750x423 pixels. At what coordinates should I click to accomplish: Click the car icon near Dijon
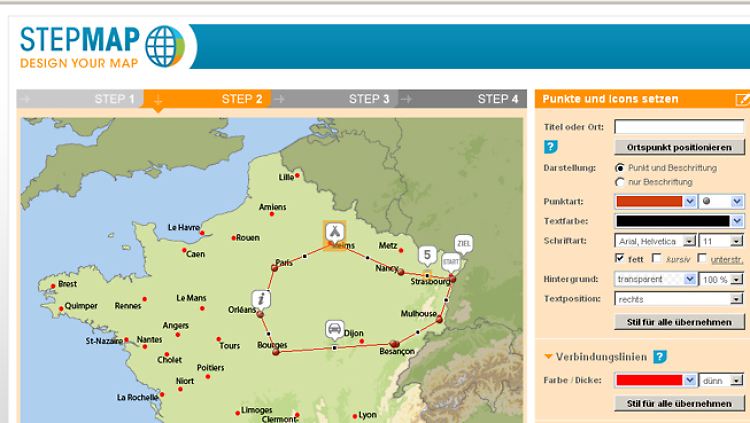333,329
